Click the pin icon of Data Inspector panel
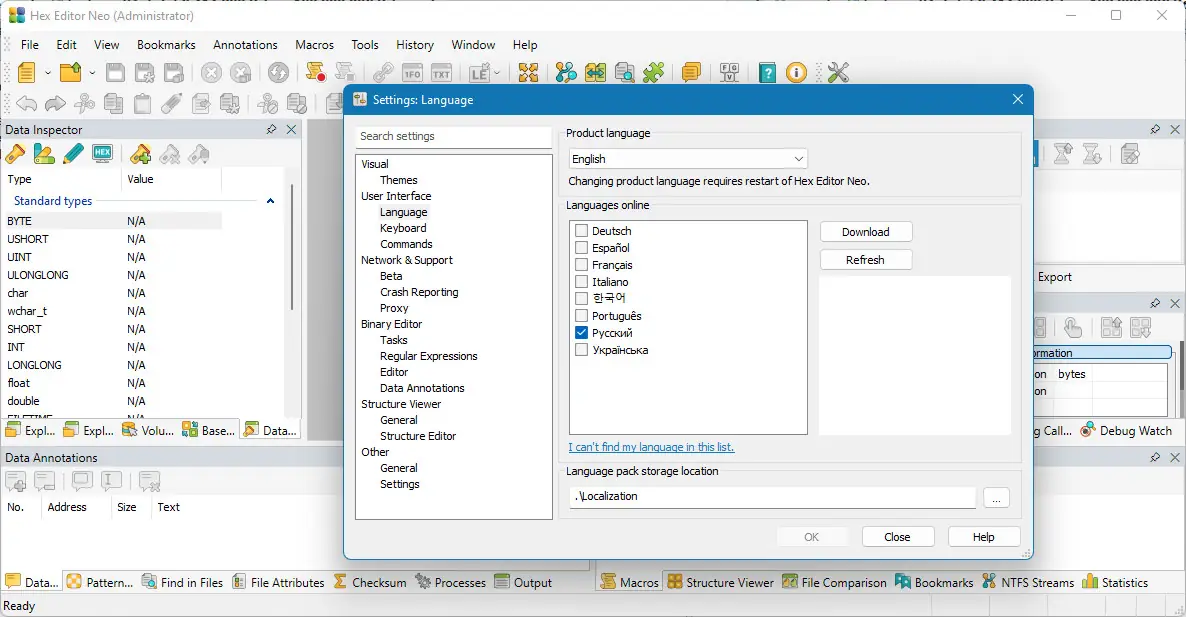The height and width of the screenshot is (617, 1186). 272,129
